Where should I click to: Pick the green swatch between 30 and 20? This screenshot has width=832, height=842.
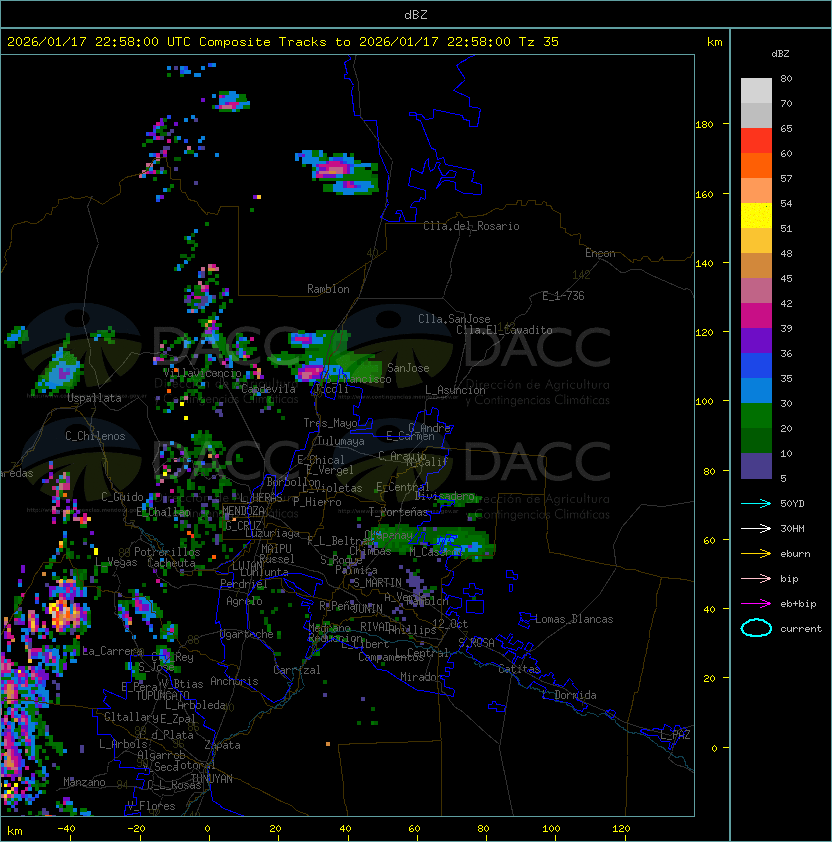click(756, 416)
